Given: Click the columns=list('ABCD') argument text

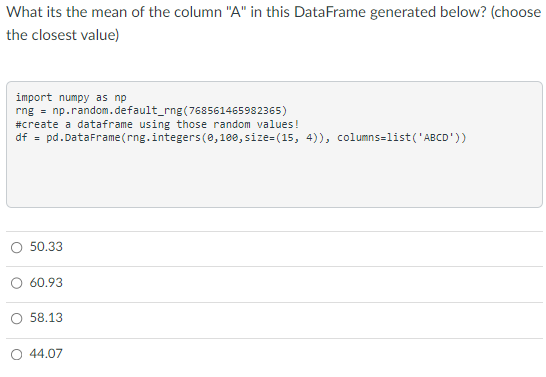Looking at the screenshot, I should click(x=398, y=138).
